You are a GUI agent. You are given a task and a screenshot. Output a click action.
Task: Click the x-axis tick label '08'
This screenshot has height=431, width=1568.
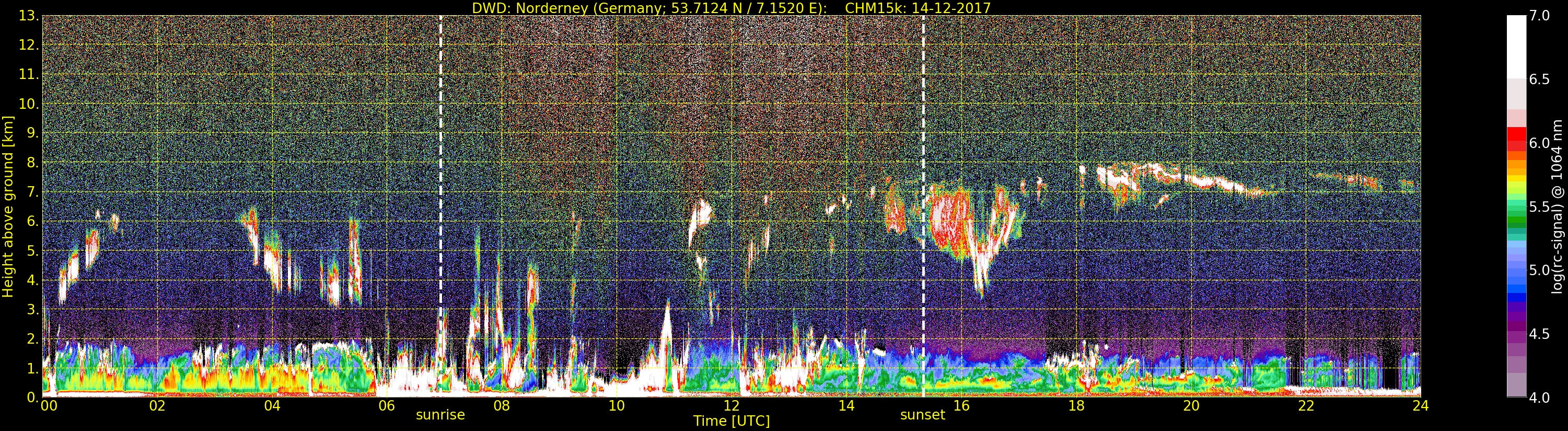[502, 406]
